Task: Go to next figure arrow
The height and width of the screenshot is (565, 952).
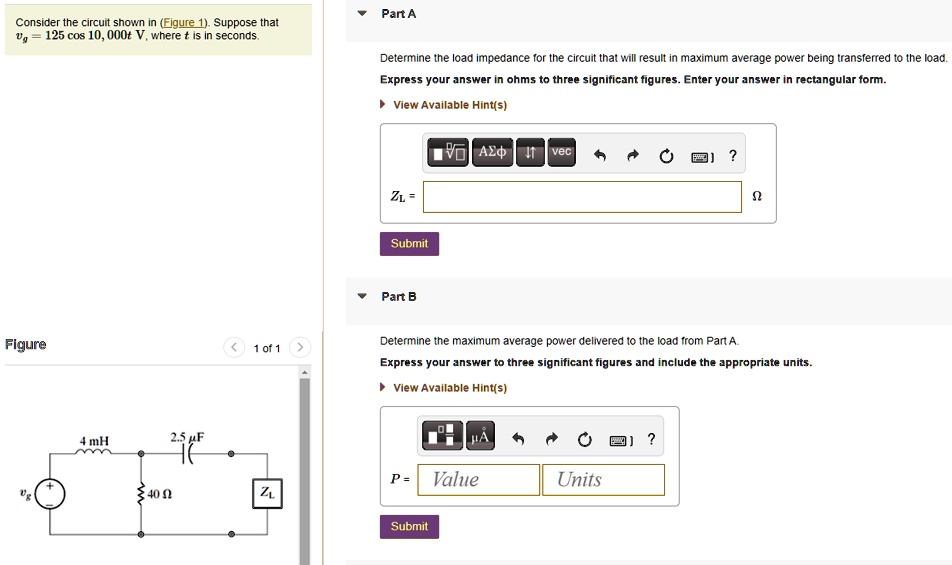Action: [x=300, y=347]
